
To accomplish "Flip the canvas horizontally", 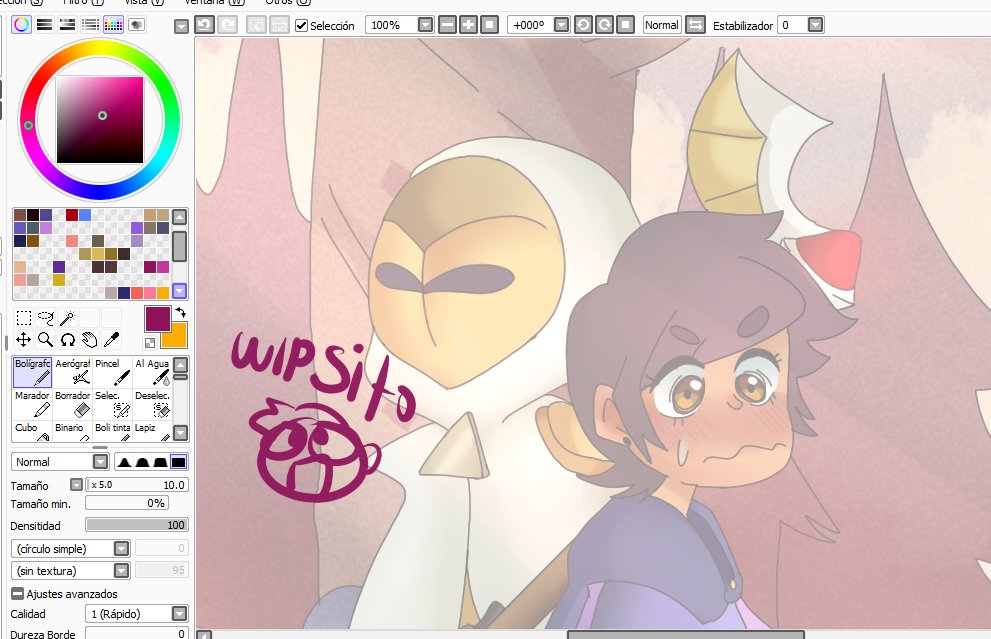I will click(x=695, y=25).
